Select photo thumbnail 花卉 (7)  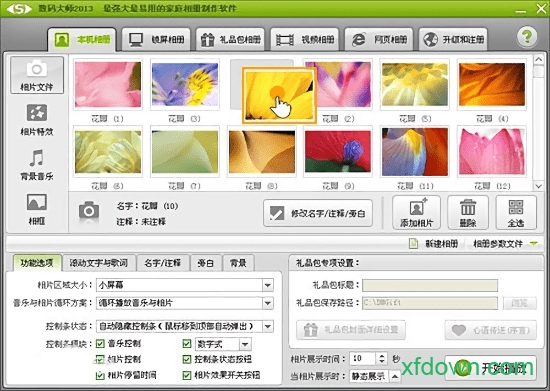click(x=185, y=151)
